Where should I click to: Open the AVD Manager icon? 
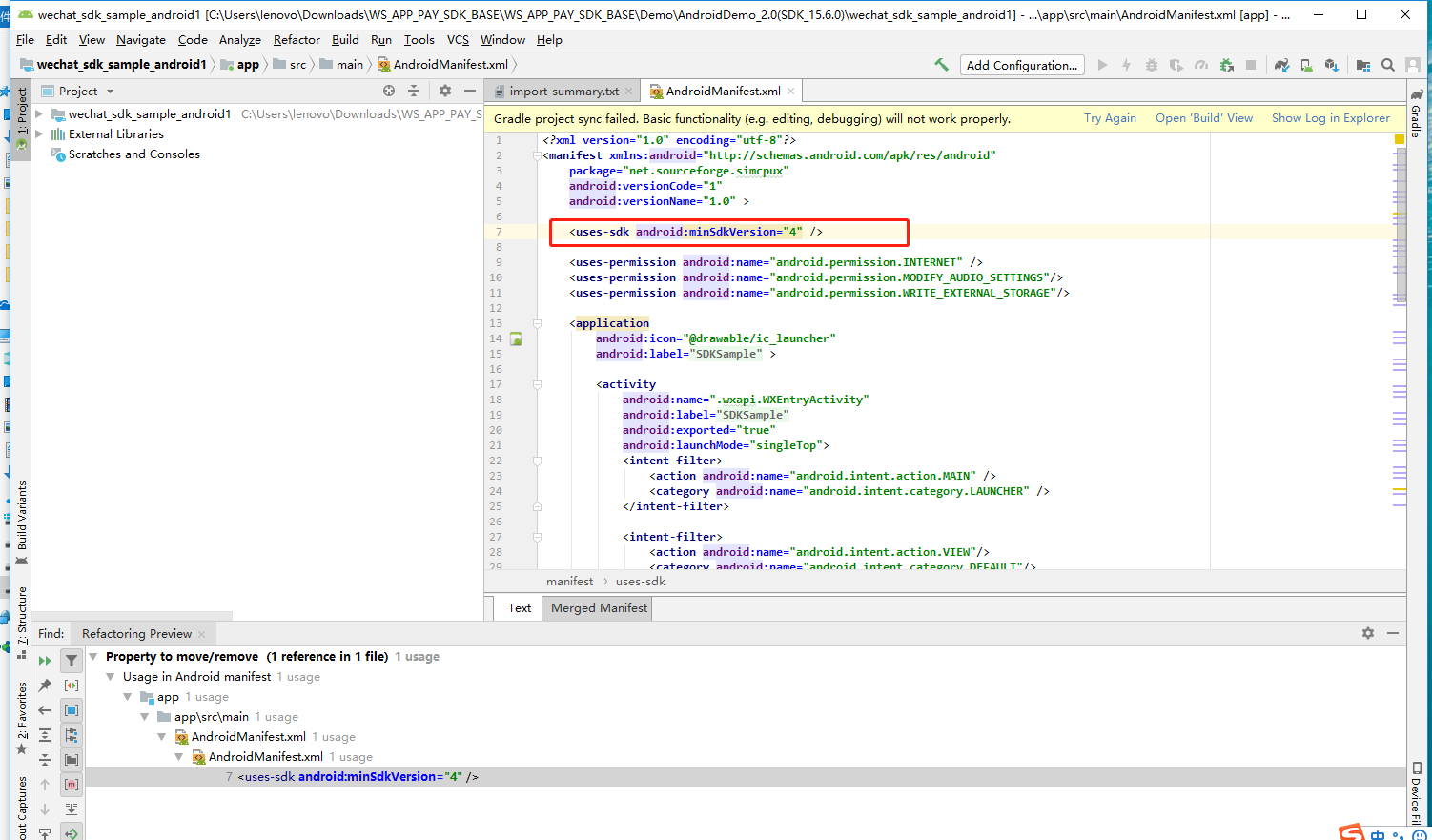coord(1306,65)
